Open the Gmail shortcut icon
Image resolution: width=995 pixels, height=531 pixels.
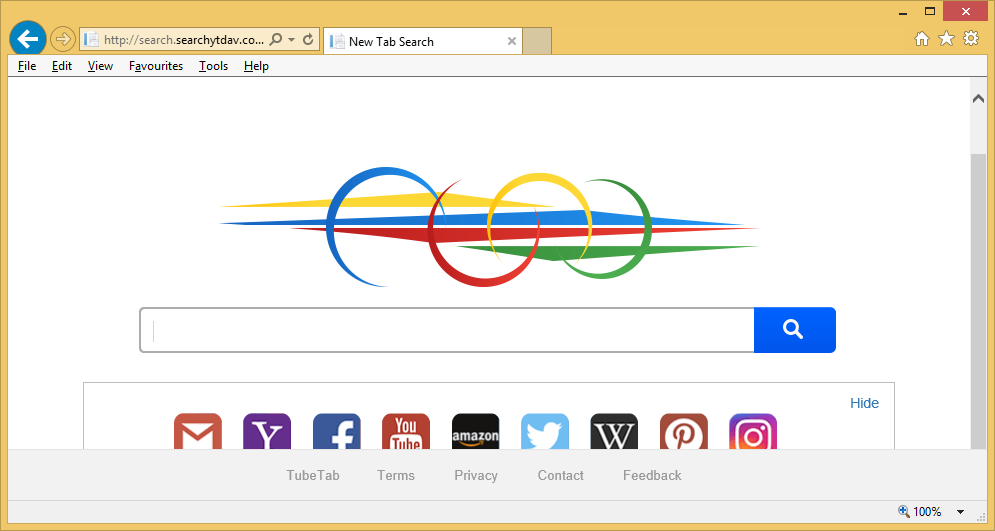click(198, 432)
